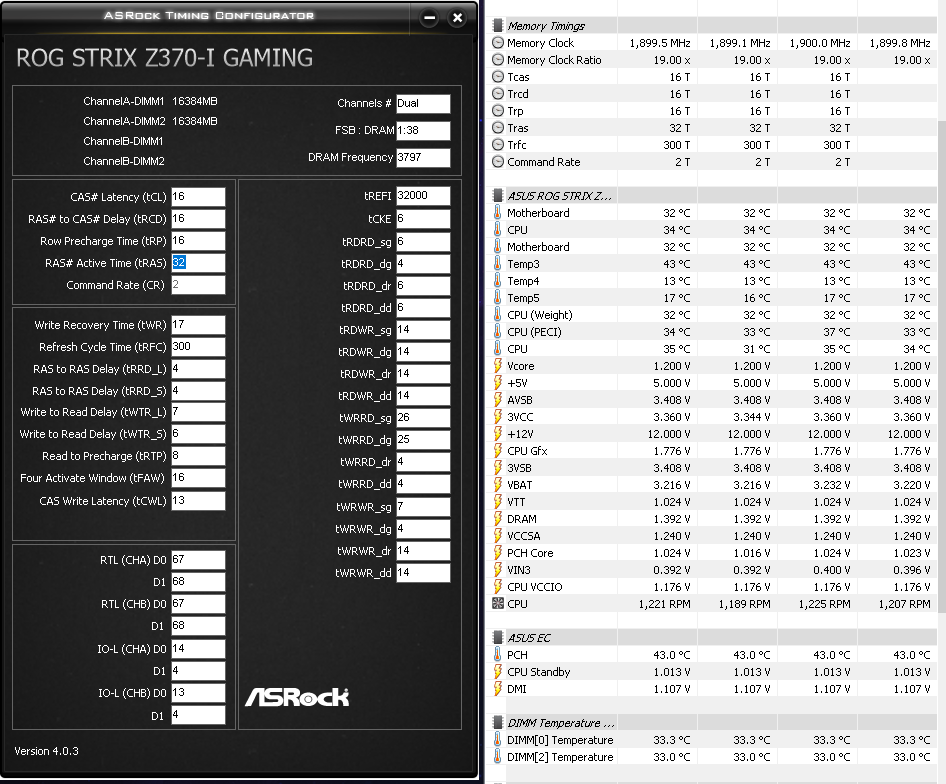Select the CPU (Weight) temperature row
This screenshot has height=784, width=946.
[x=712, y=315]
